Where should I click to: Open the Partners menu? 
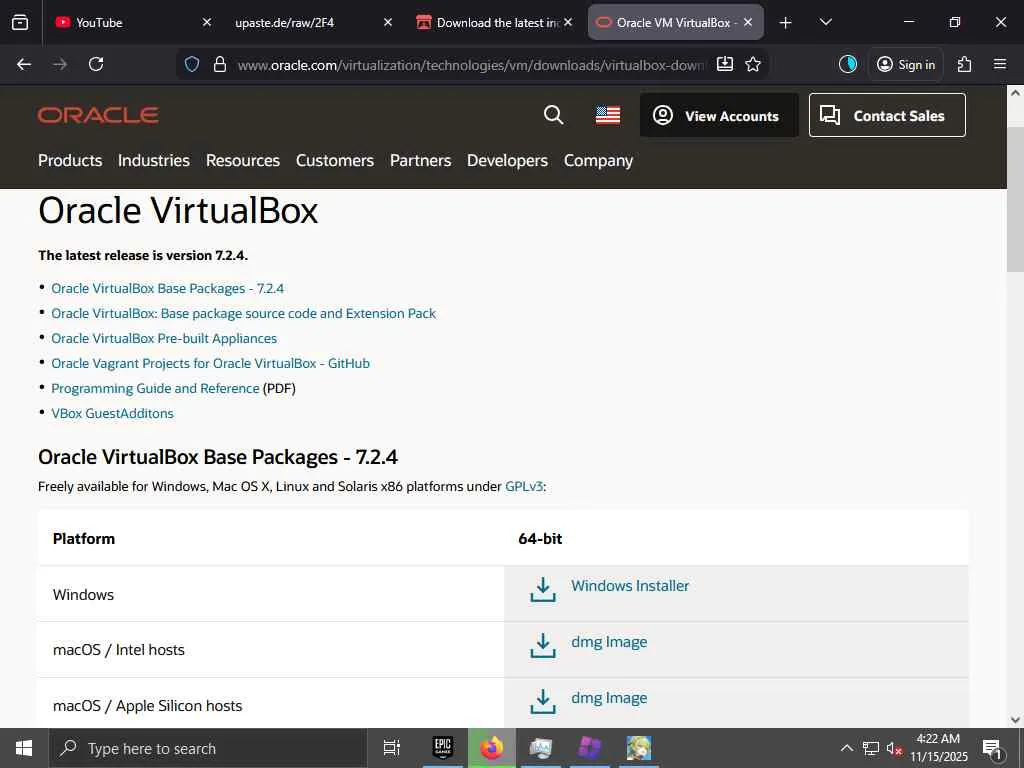(x=421, y=161)
